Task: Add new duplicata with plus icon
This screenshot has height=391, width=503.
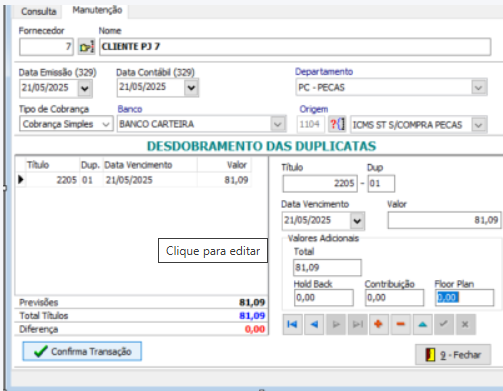Action: tap(379, 324)
